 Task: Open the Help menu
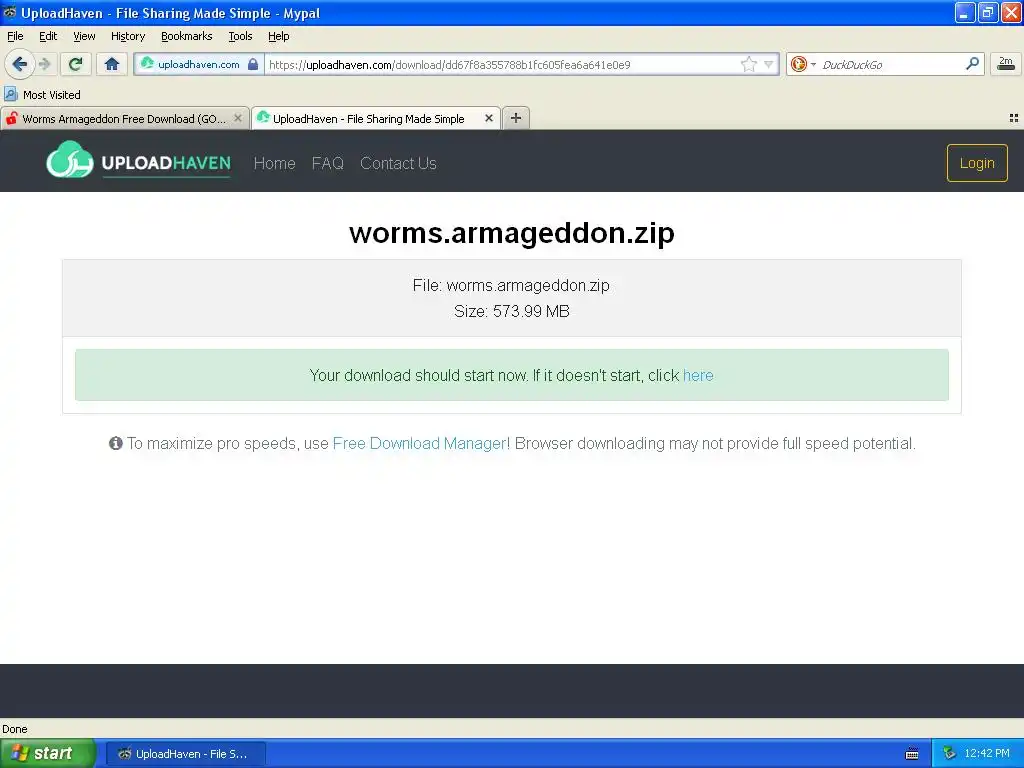pos(279,36)
